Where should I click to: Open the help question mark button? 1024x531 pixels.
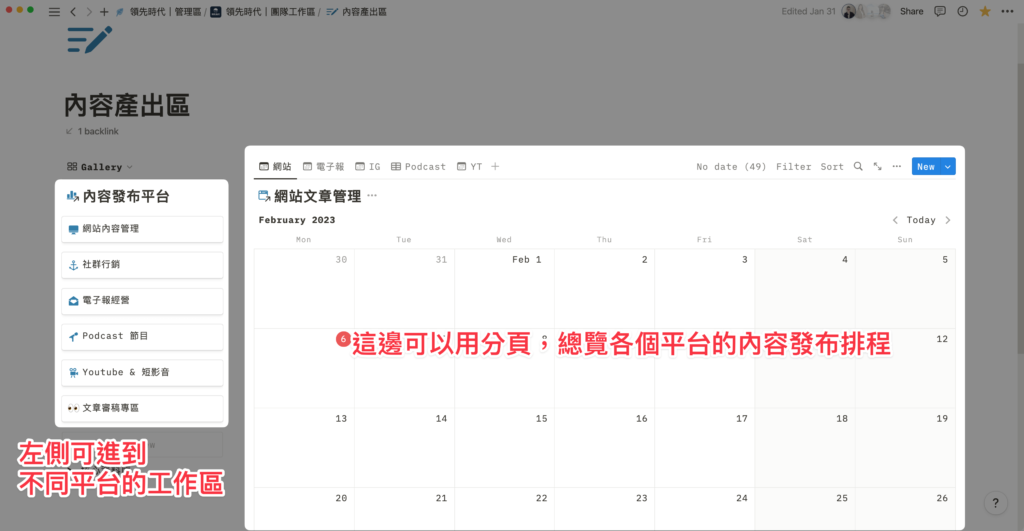[x=995, y=503]
